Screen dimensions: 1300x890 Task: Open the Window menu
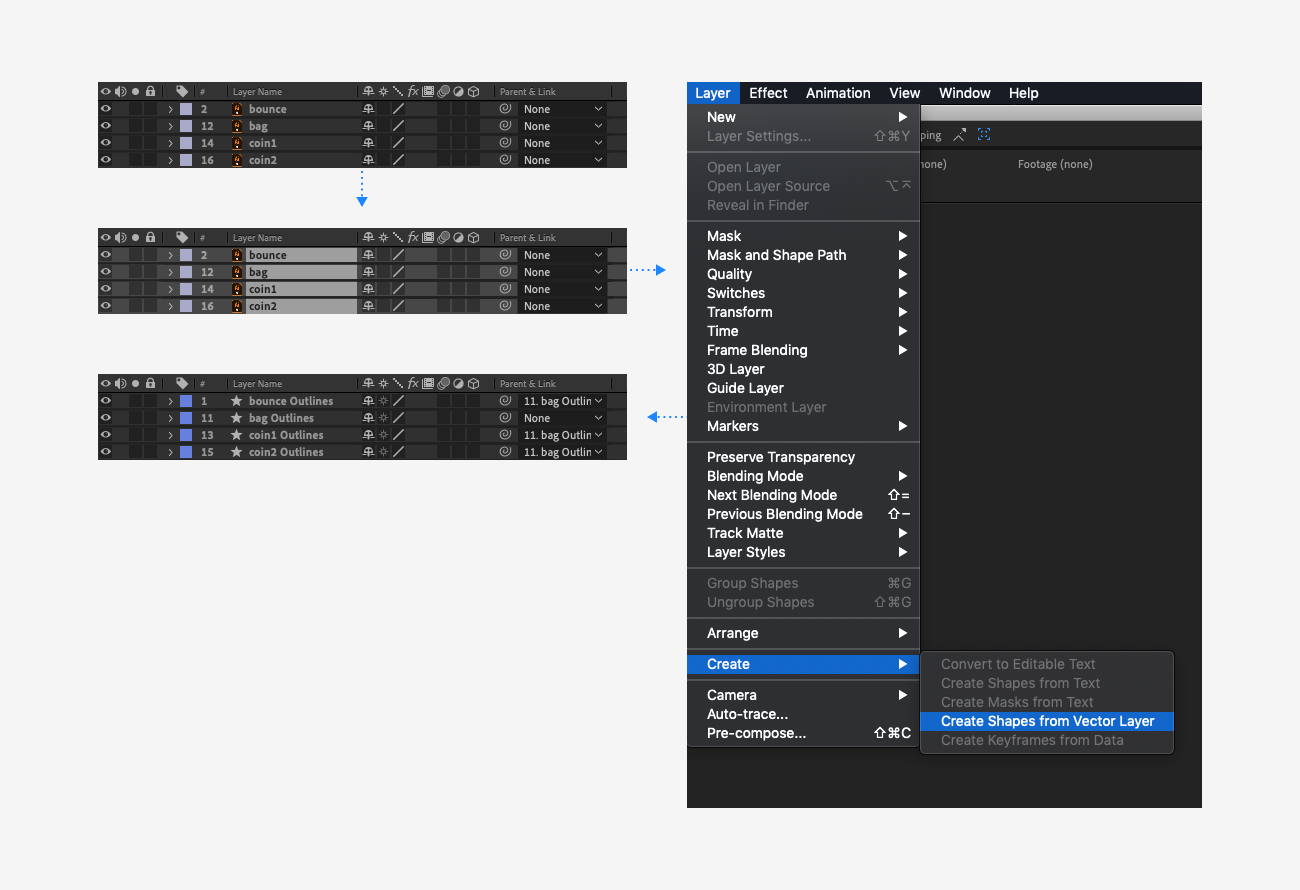[965, 93]
